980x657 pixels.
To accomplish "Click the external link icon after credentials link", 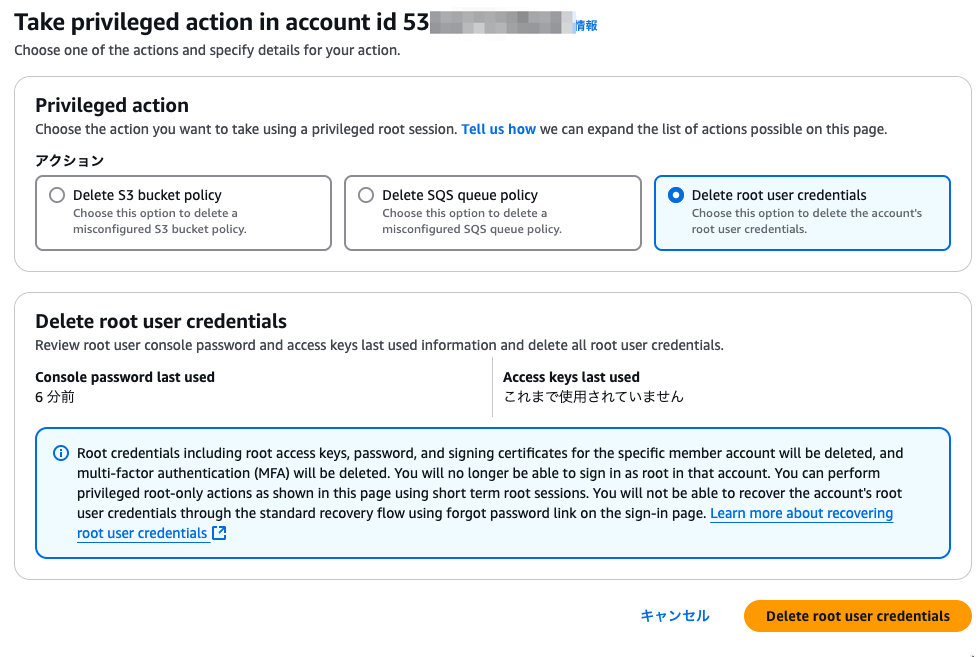I will pyautogui.click(x=219, y=533).
